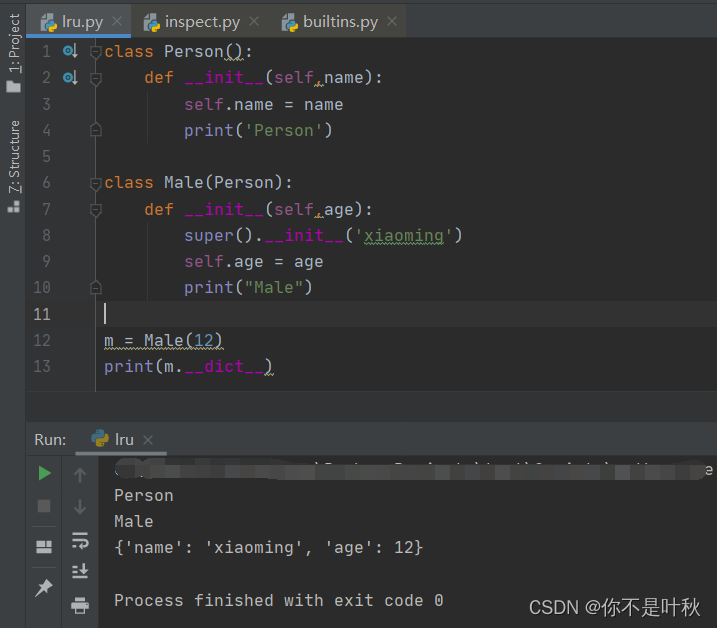Screen dimensions: 717x628
Task: Click the m = Male(12) statement
Action: click(163, 341)
